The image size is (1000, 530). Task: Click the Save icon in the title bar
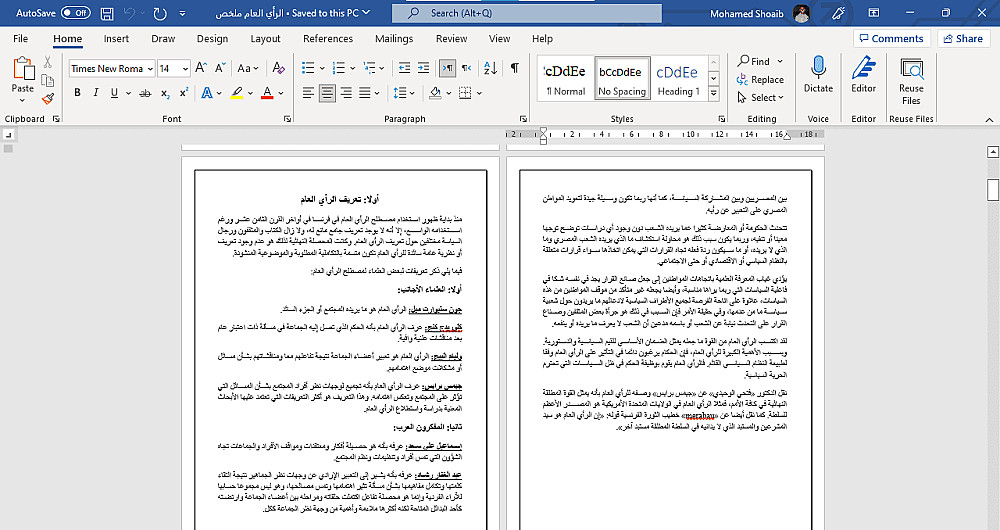(107, 13)
